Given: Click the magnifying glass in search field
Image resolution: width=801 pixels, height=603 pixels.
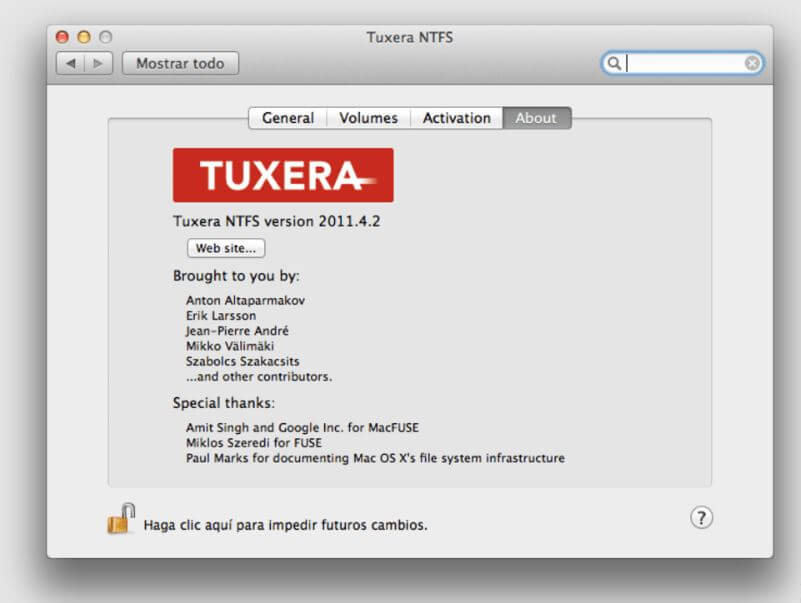Looking at the screenshot, I should (616, 63).
